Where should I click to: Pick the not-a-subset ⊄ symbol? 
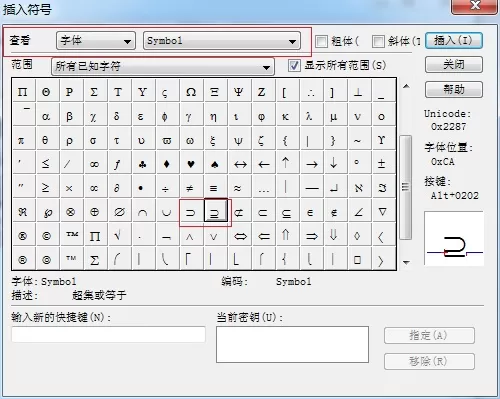point(239,212)
